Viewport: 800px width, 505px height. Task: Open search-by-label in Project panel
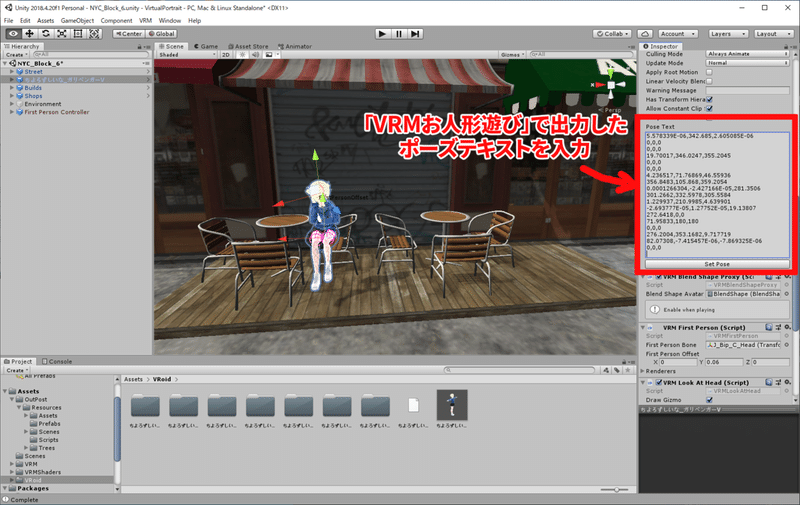pos(617,370)
